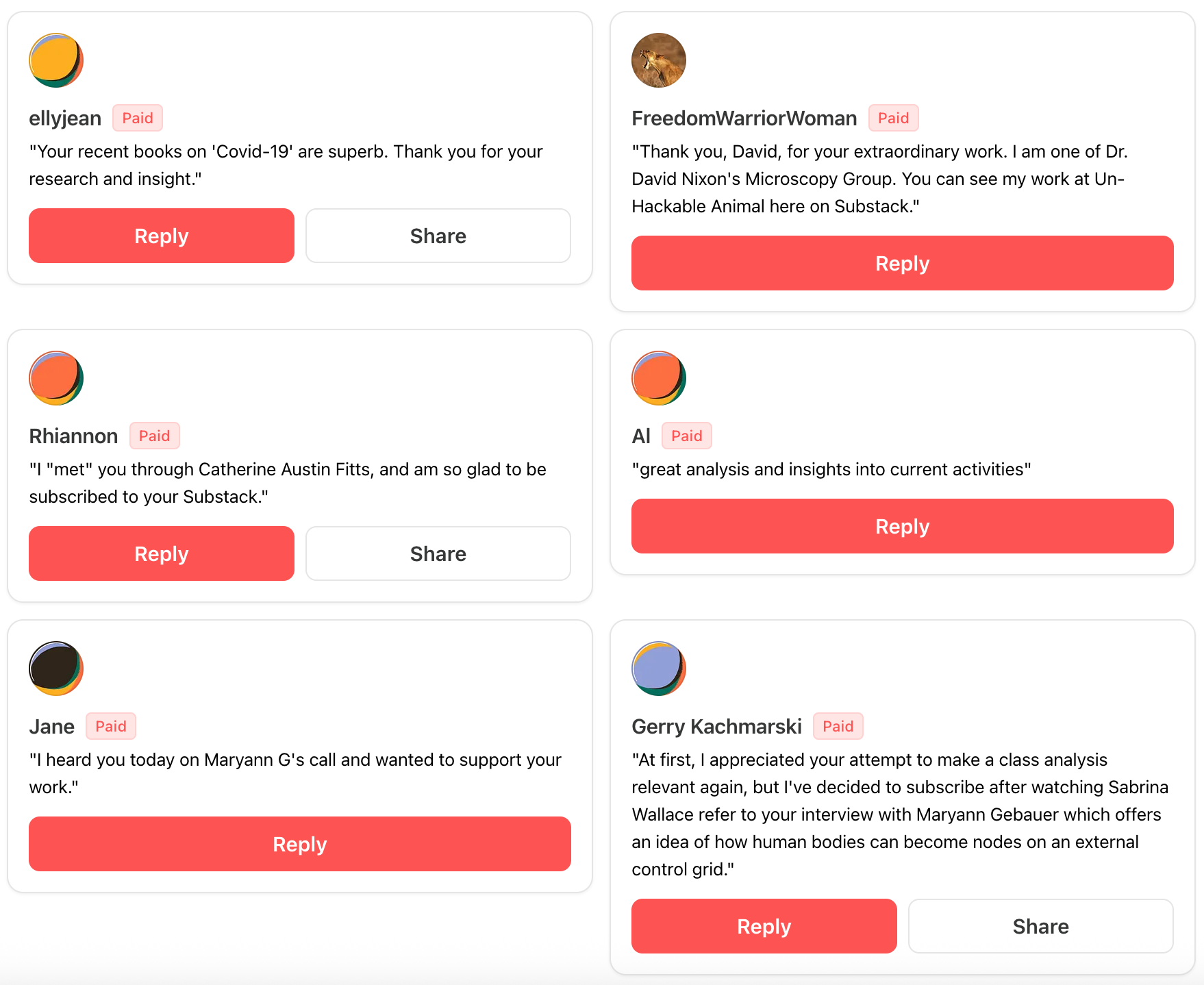
Task: Reply to FreedomWarriorWoman's message
Action: click(902, 263)
